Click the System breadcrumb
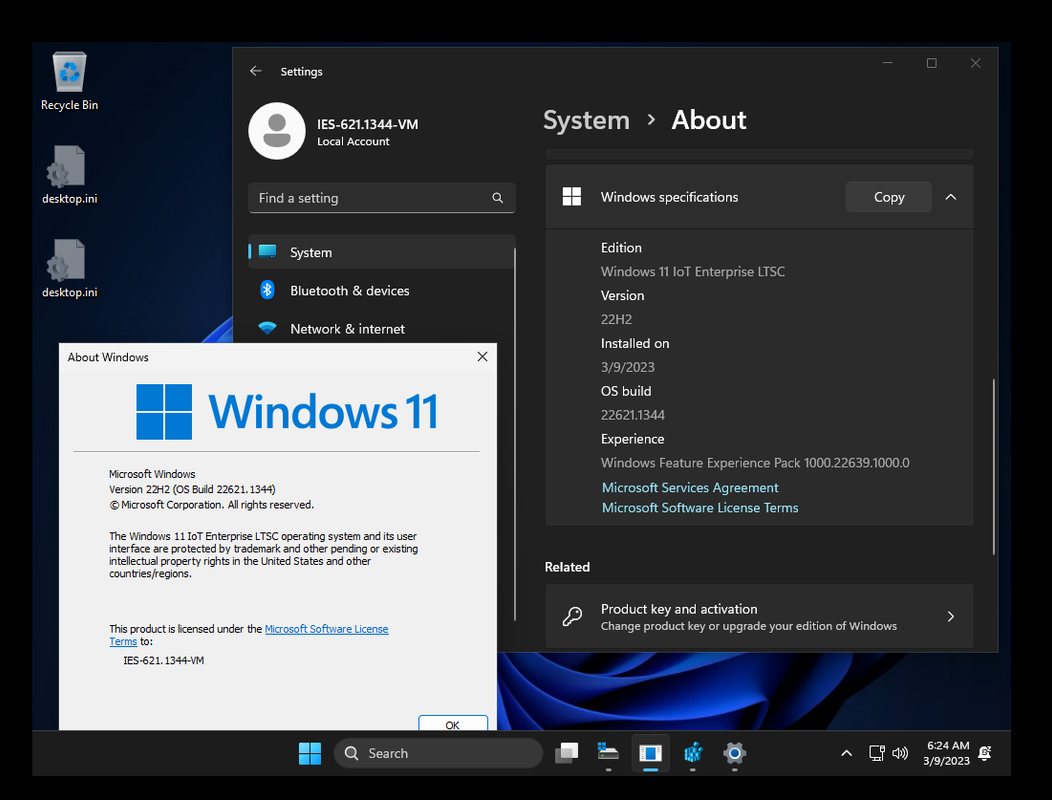This screenshot has width=1052, height=800. (x=586, y=120)
